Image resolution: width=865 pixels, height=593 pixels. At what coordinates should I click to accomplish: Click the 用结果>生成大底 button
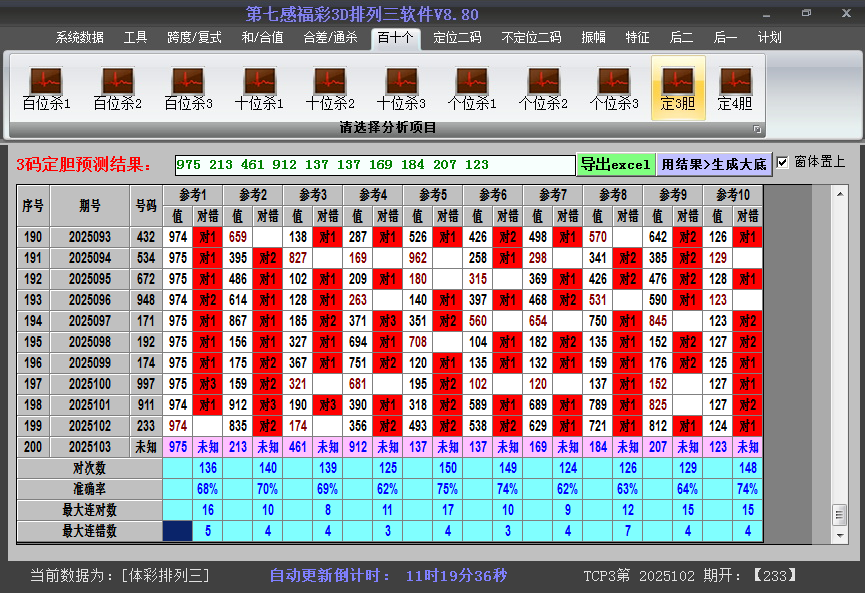[714, 164]
